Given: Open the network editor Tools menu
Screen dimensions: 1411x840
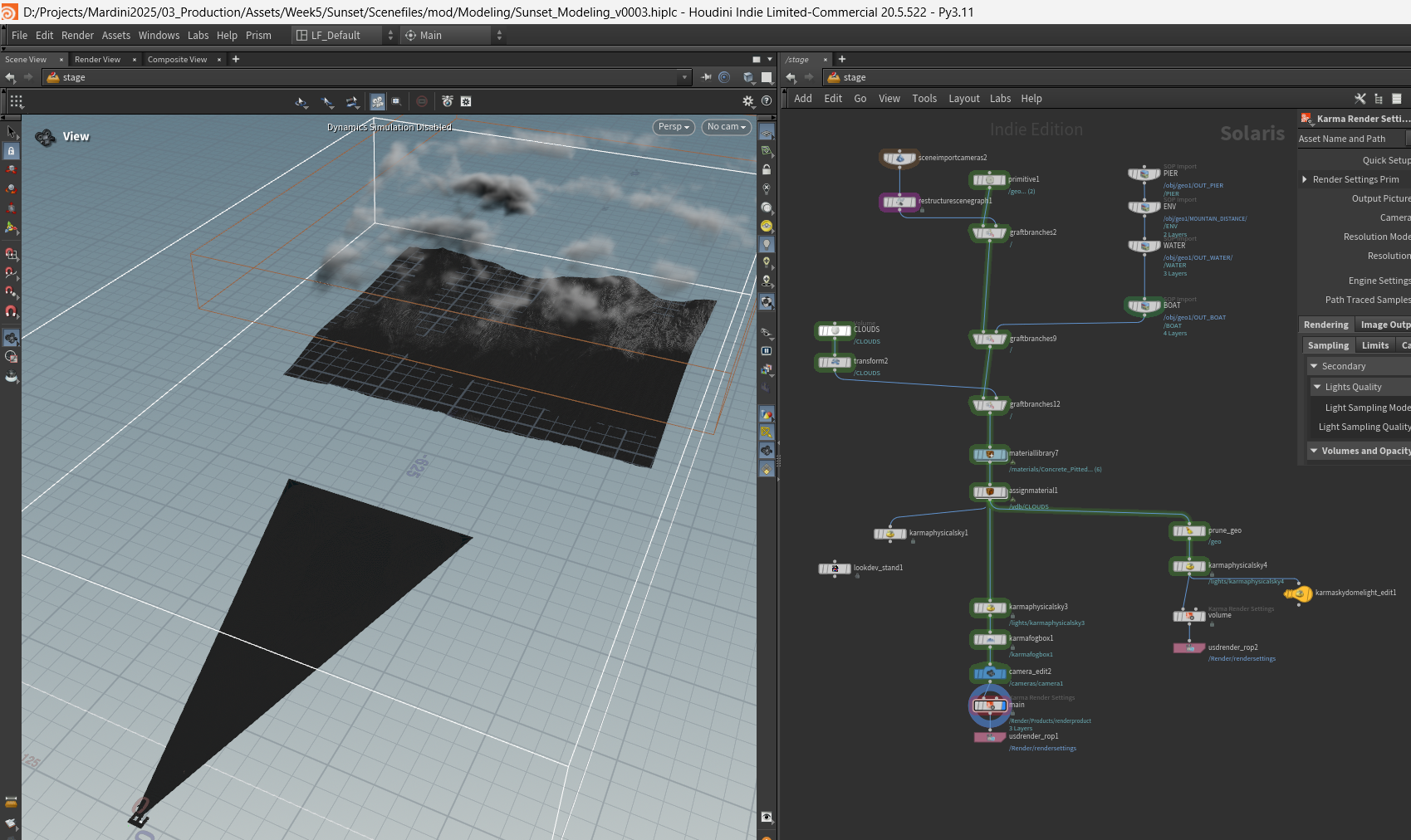Looking at the screenshot, I should click(x=924, y=99).
